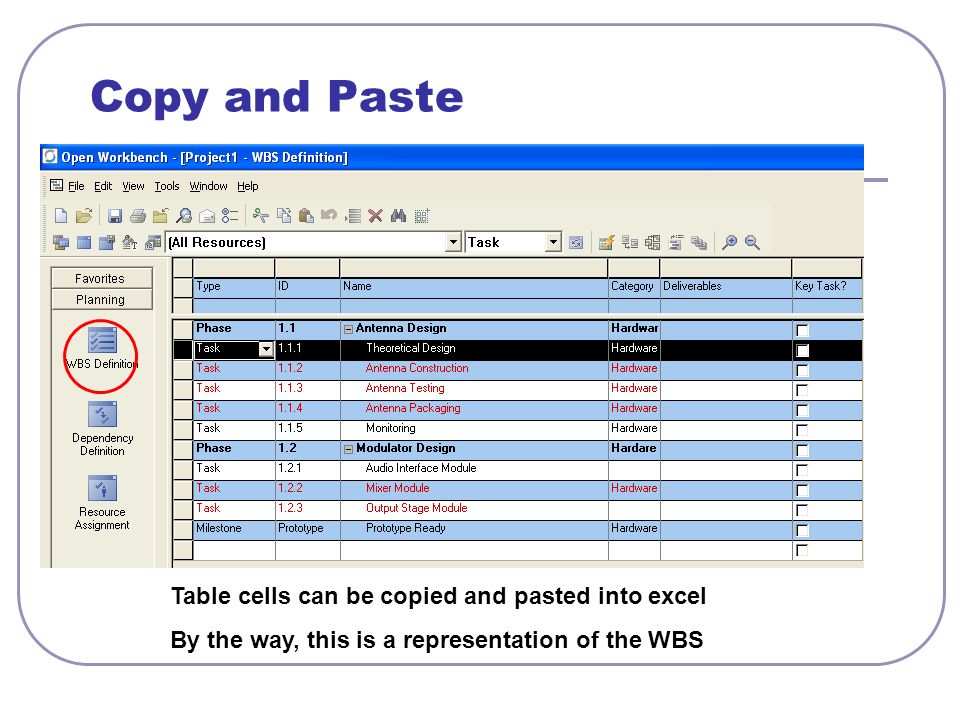Screen dimensions: 960x720
Task: Check Key Task box for Antenna Testing
Action: pos(802,390)
